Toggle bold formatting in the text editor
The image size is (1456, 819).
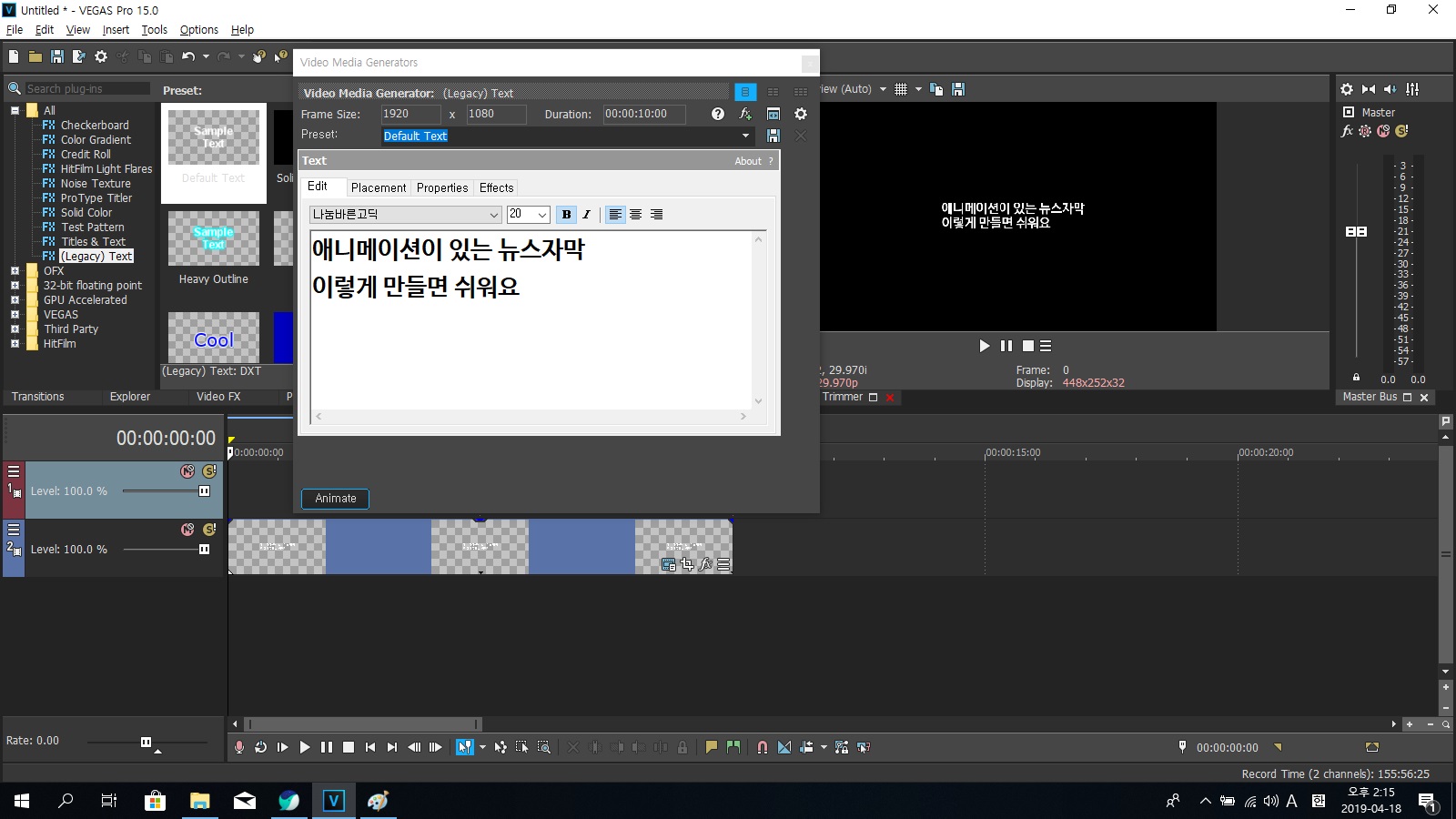[x=566, y=215]
